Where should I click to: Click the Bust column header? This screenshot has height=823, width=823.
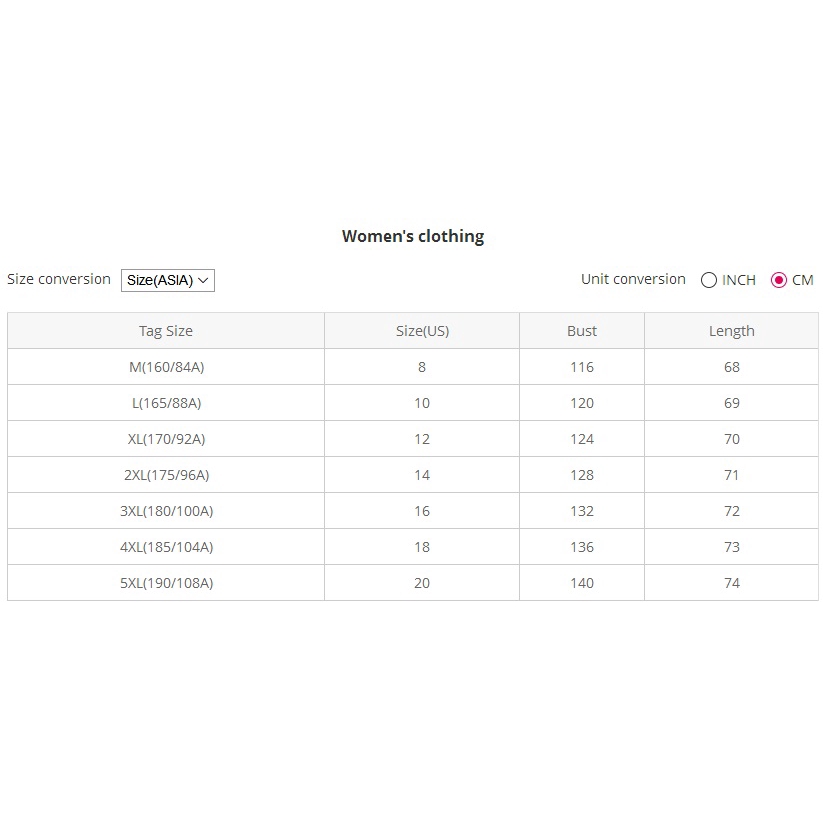point(582,331)
